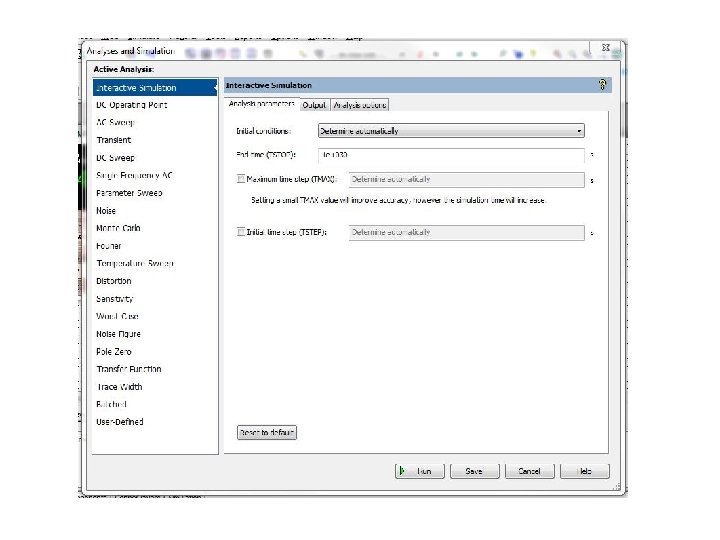Select Worst Case analysis
The width and height of the screenshot is (720, 540).
(155, 316)
